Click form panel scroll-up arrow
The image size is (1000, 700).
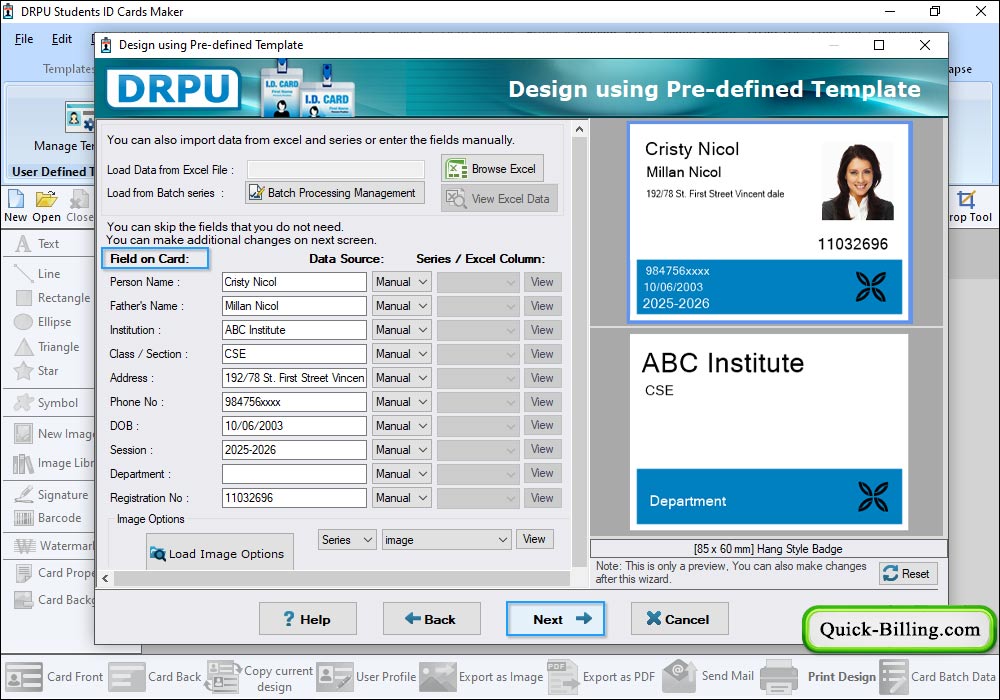coord(579,129)
